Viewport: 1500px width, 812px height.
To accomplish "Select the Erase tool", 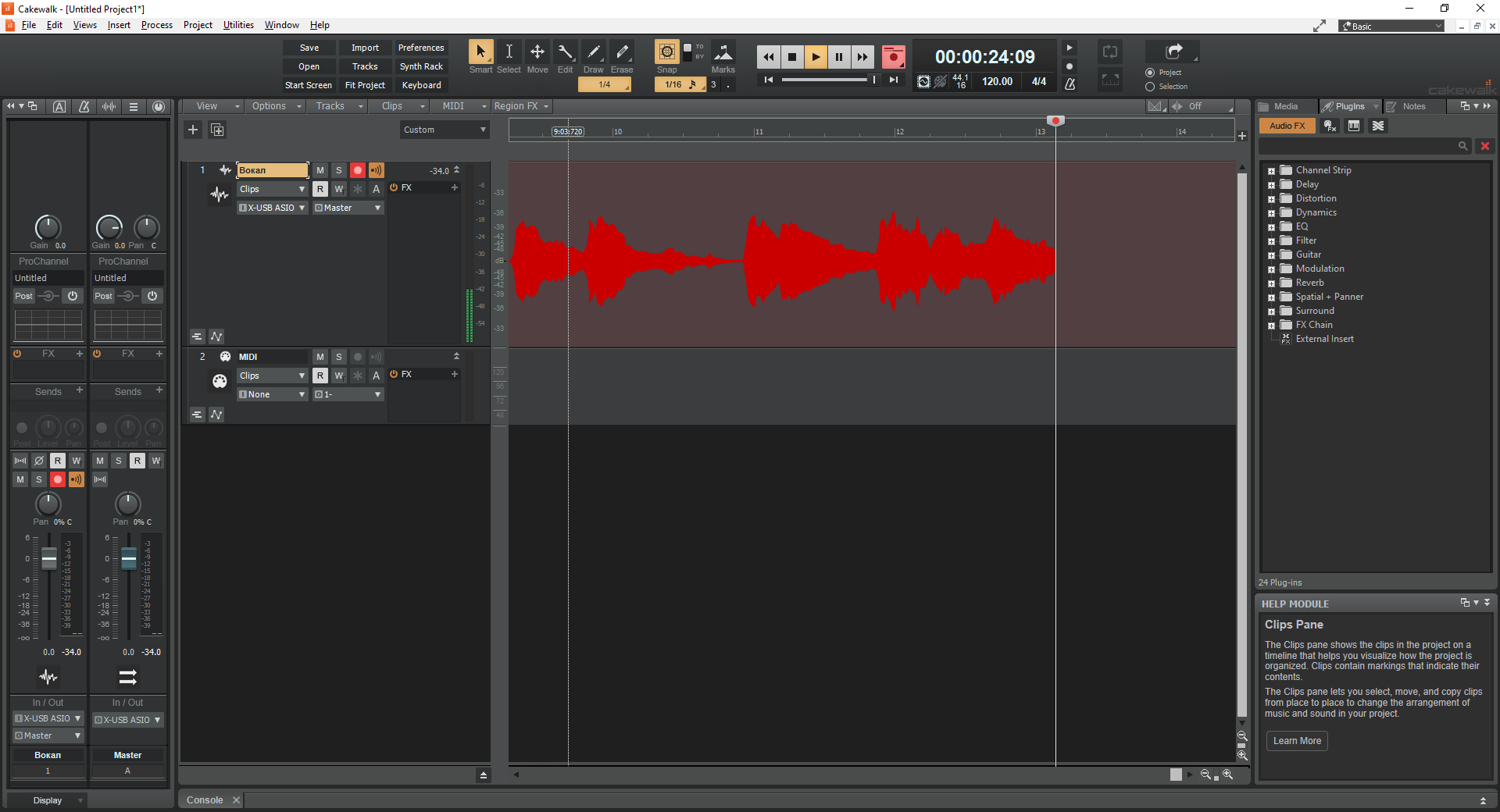I will (622, 52).
